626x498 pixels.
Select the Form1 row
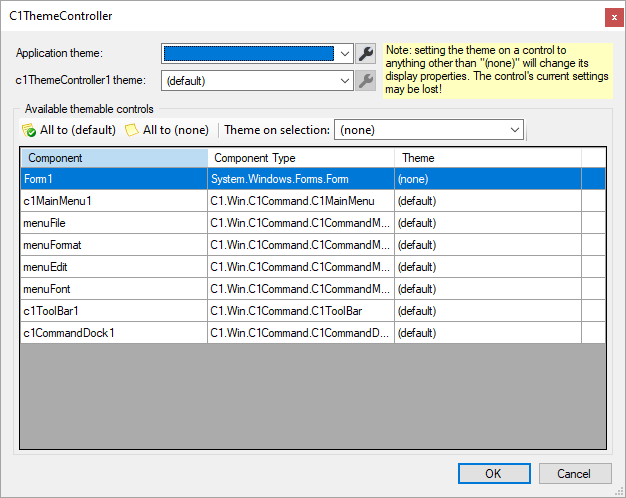pyautogui.click(x=114, y=178)
